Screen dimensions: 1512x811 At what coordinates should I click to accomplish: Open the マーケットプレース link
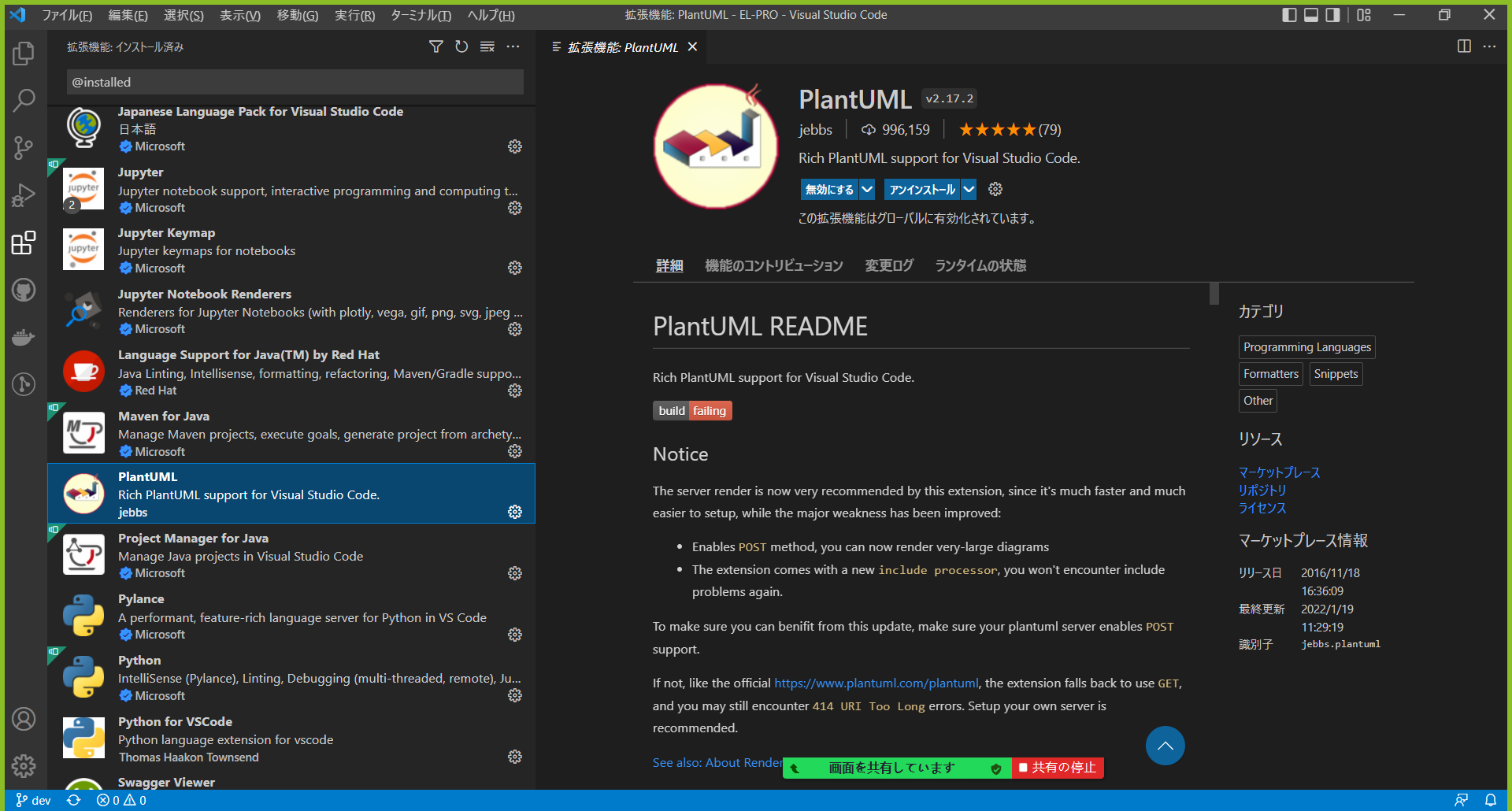pyautogui.click(x=1278, y=472)
